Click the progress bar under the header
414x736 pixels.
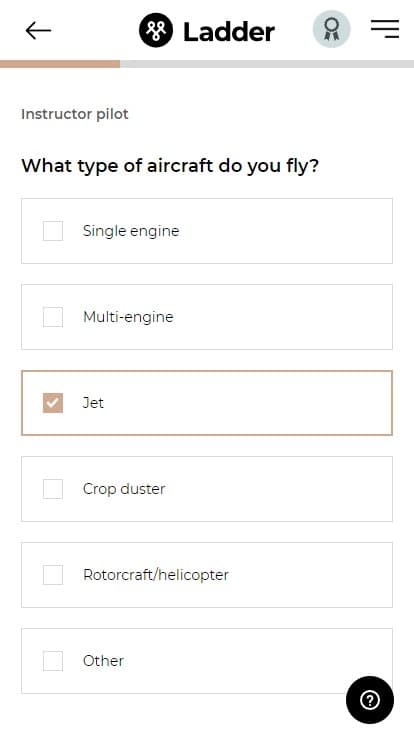(207, 64)
